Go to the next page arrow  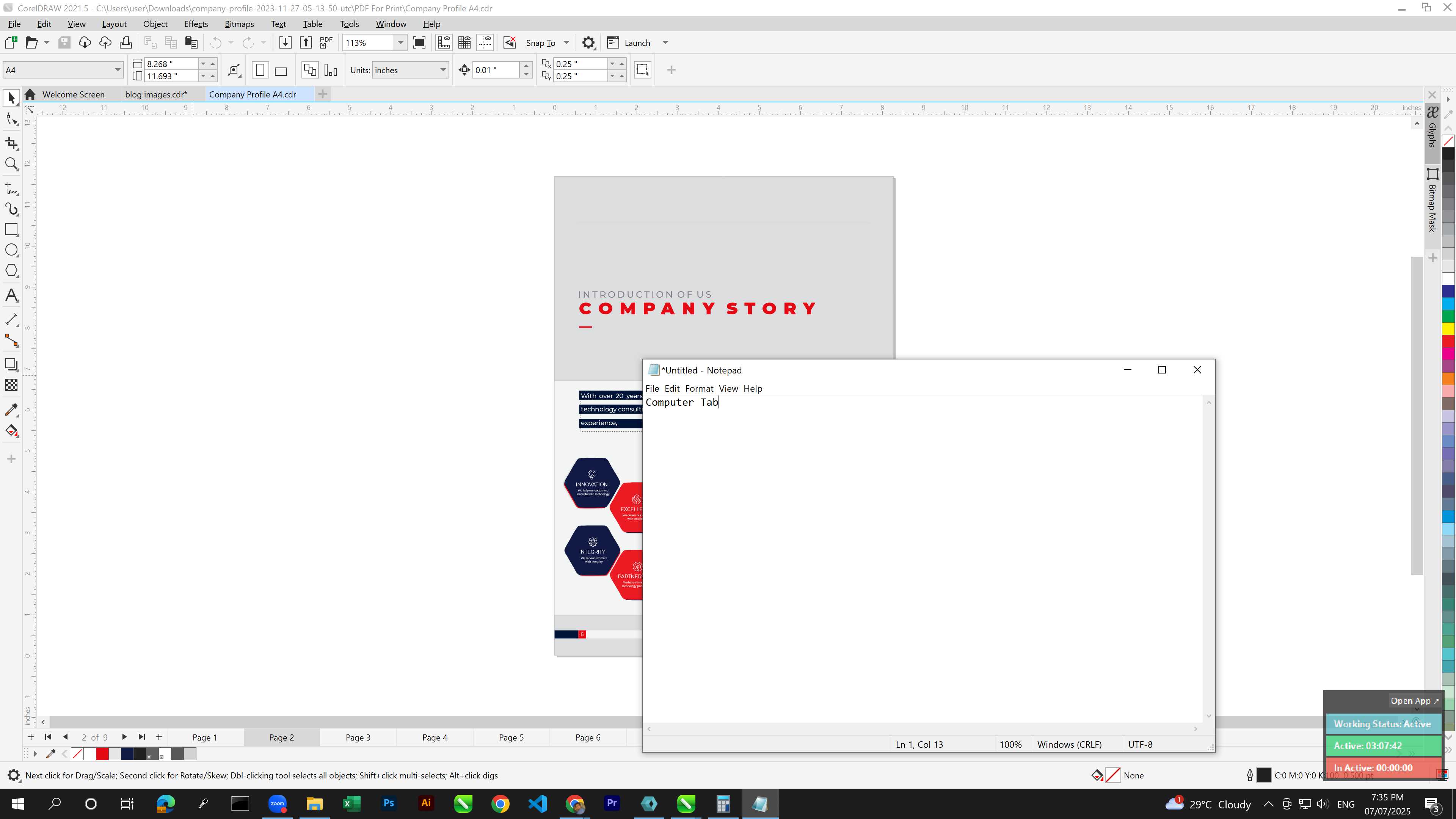point(124,737)
